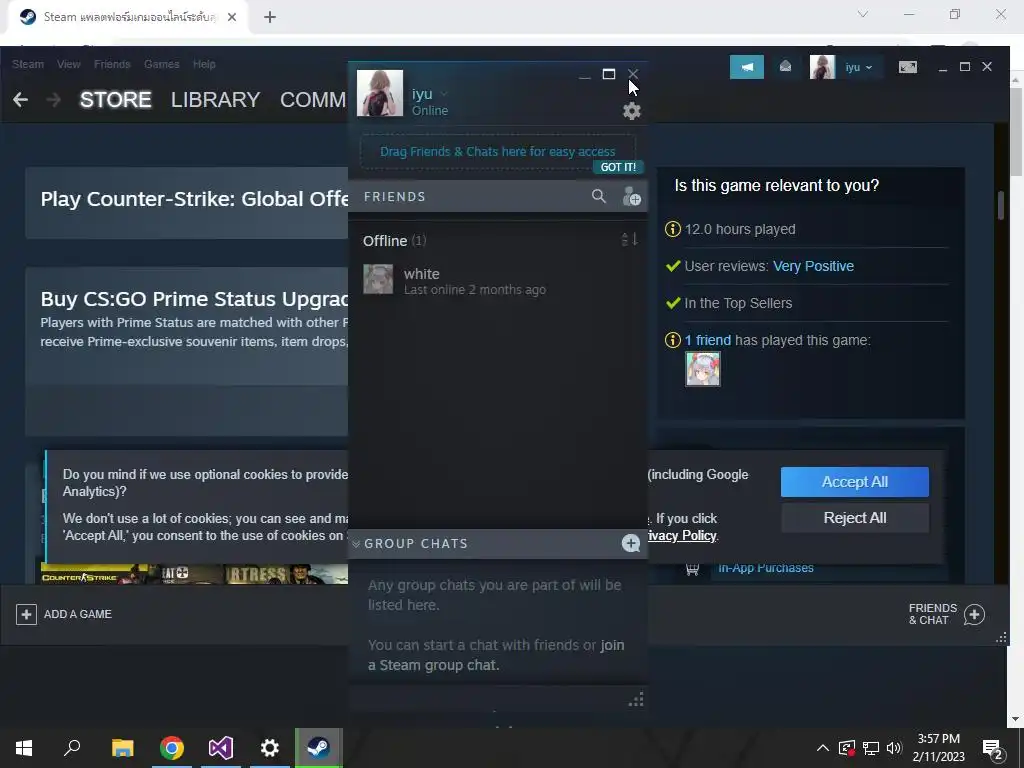The height and width of the screenshot is (768, 1024).
Task: Open Help menu
Action: coord(204,64)
